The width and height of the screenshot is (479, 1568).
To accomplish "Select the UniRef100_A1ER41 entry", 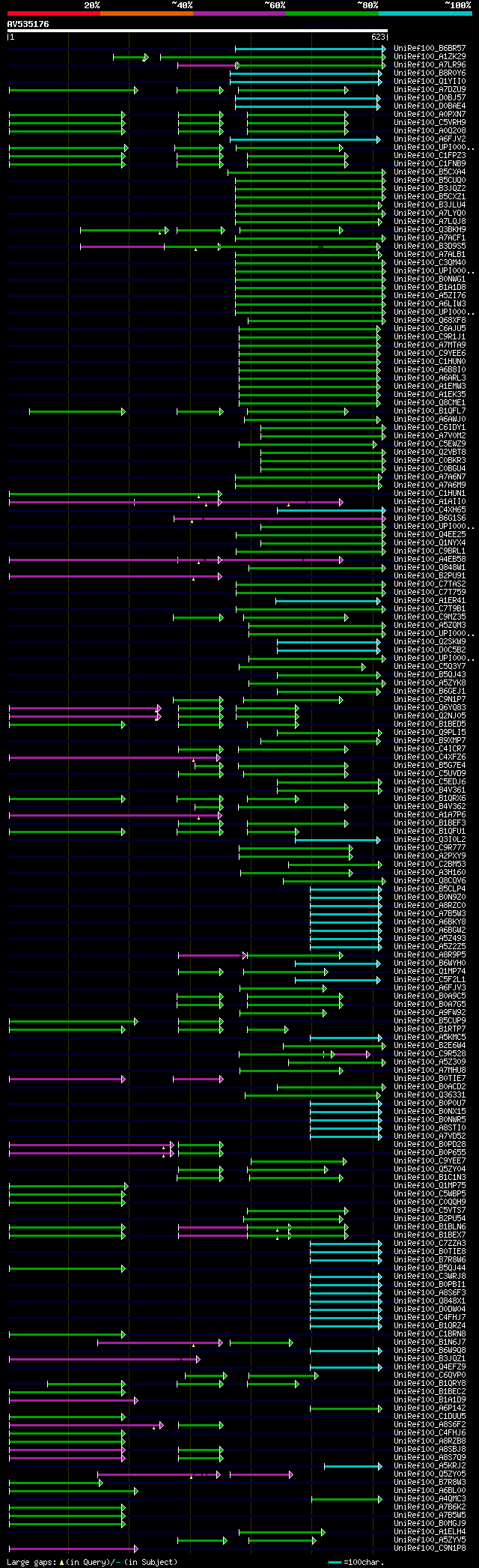I will (430, 600).
